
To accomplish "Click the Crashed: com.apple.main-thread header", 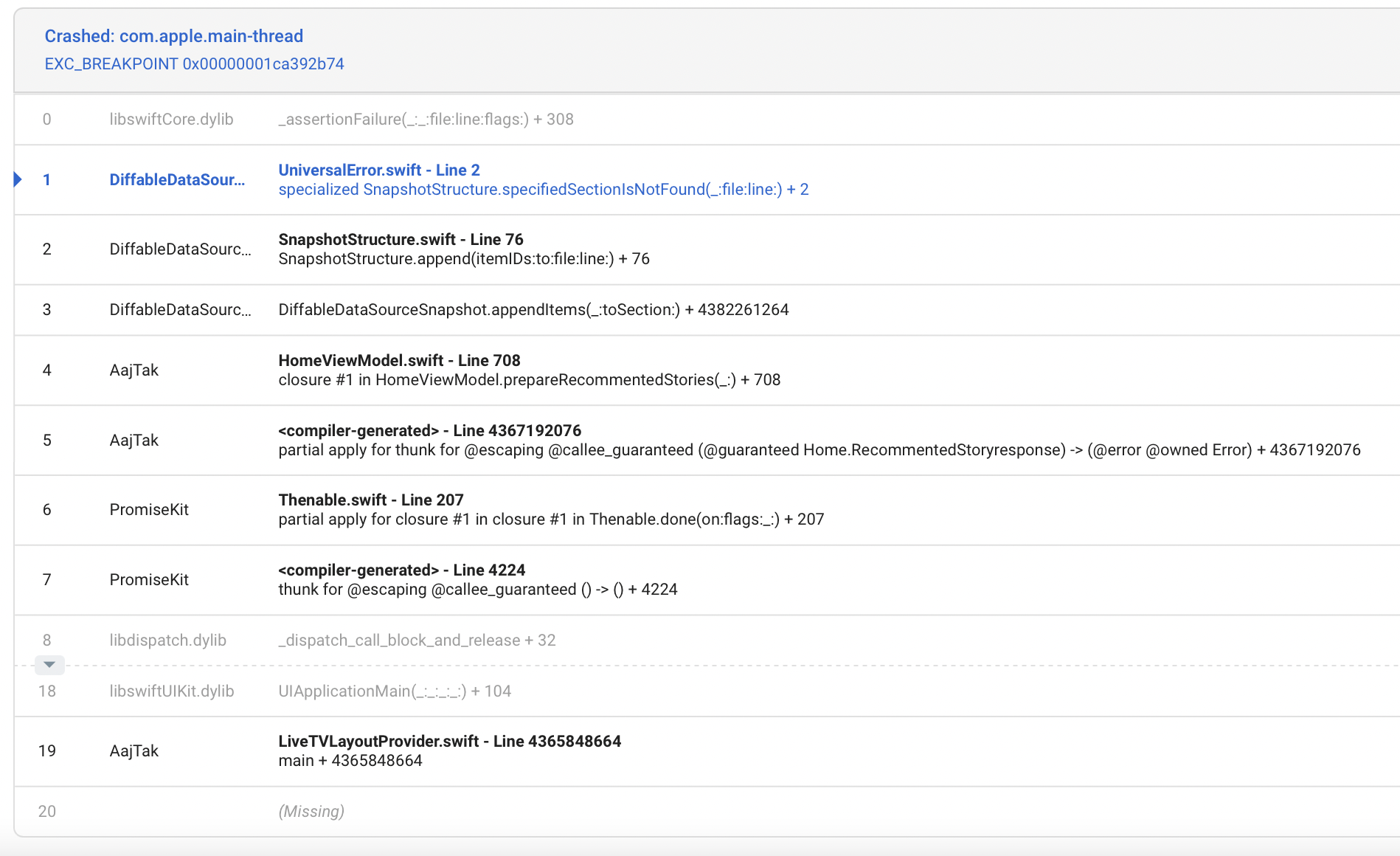I will point(173,36).
